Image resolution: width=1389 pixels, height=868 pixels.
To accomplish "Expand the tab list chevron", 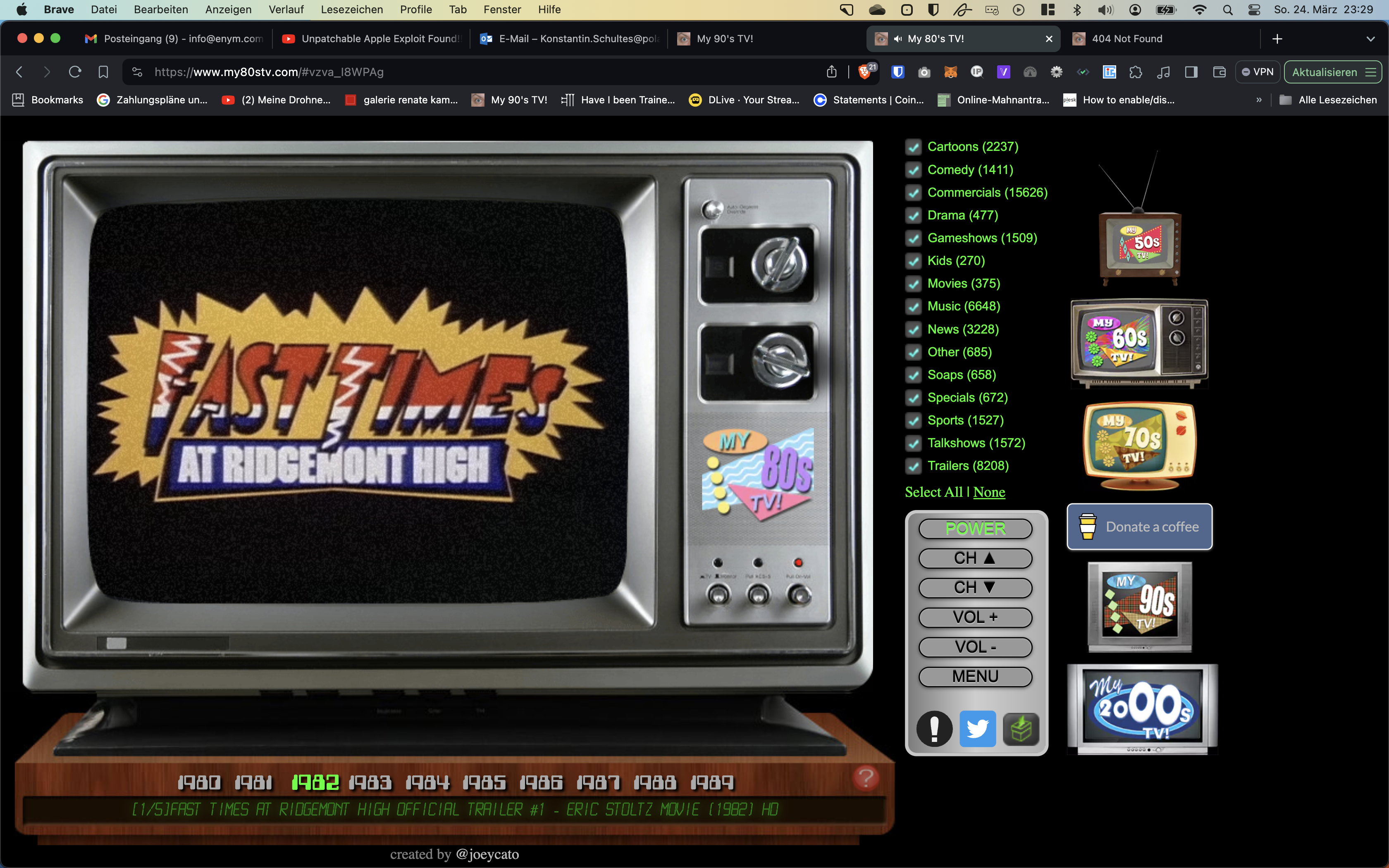I will (x=1371, y=39).
